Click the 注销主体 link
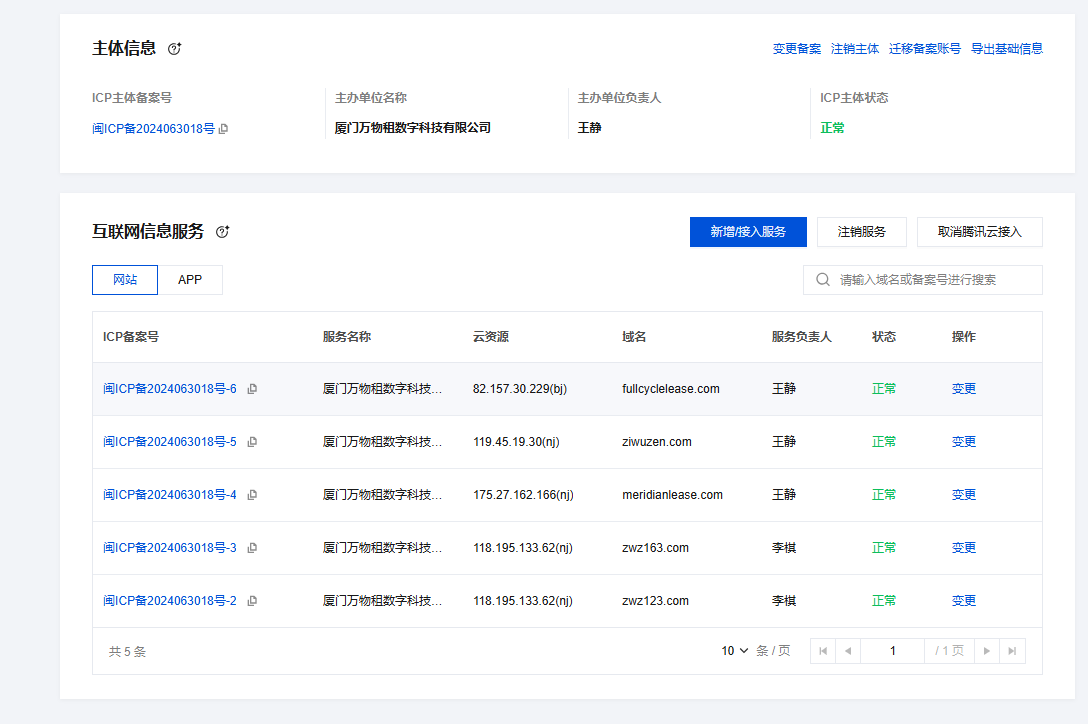Viewport: 1088px width, 724px height. (x=855, y=49)
